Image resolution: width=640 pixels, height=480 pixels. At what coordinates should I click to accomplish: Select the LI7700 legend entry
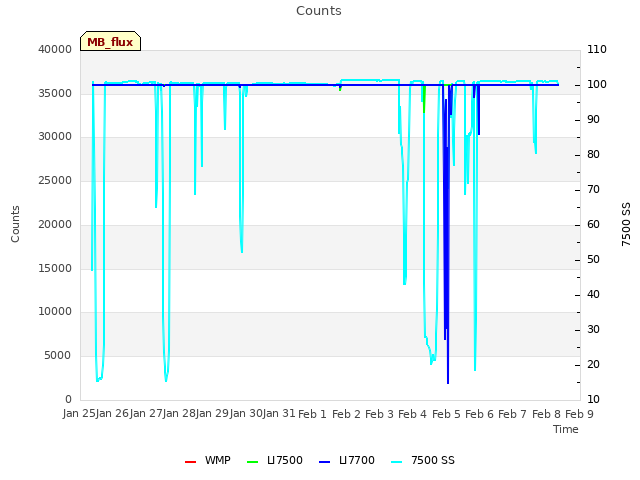[x=347, y=460]
